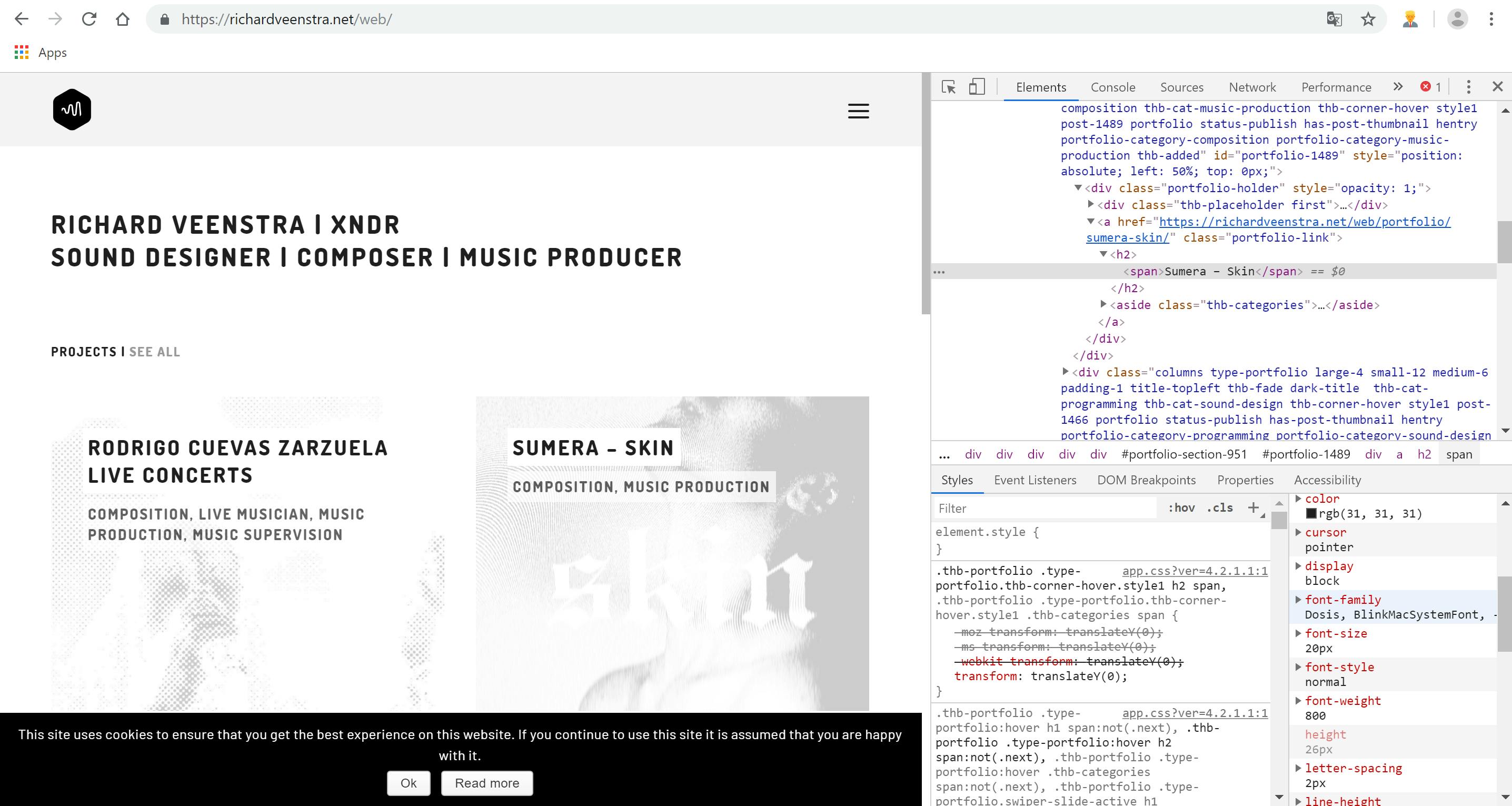Activate the inspect element picker icon
The image size is (1512, 806).
948,87
